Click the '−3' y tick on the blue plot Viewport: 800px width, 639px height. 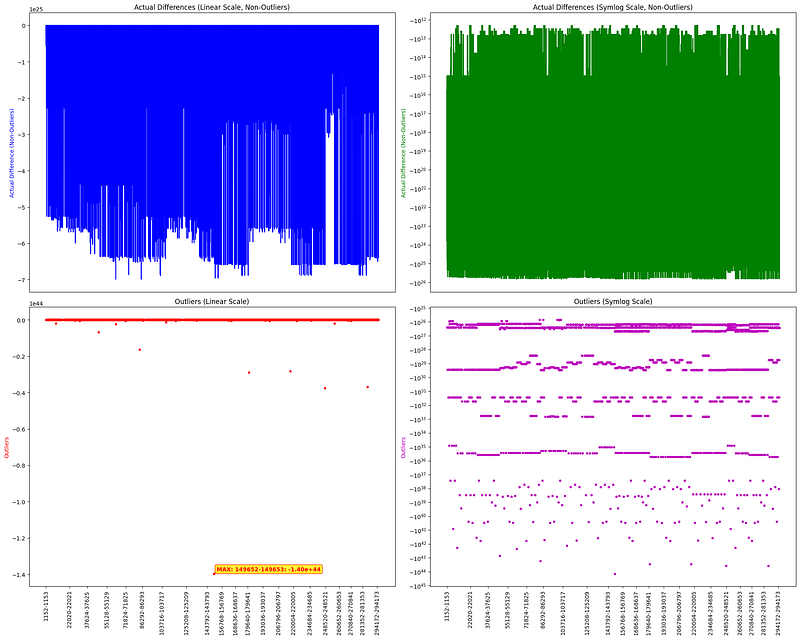point(21,135)
